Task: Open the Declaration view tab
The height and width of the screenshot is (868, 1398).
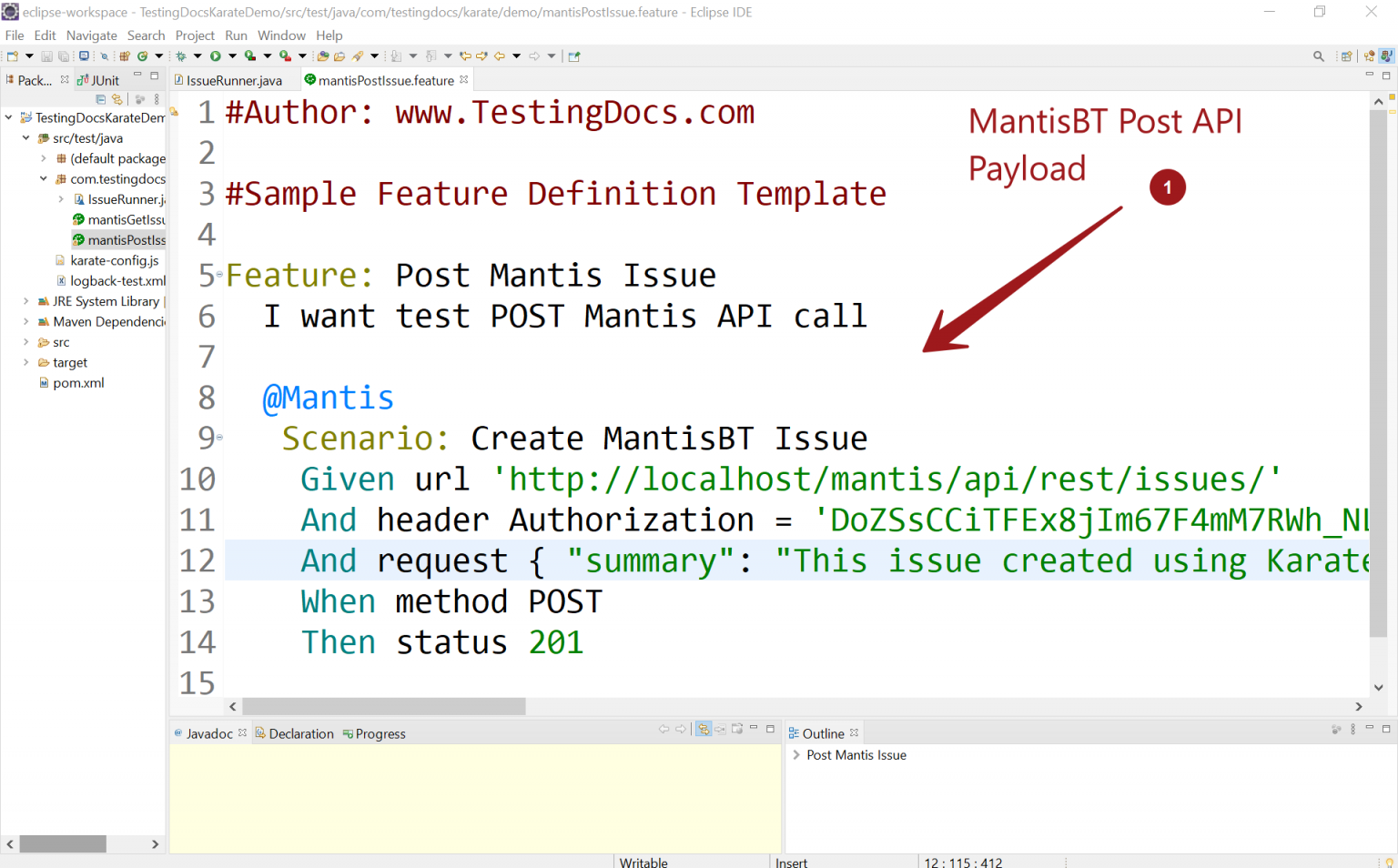Action: coord(300,733)
